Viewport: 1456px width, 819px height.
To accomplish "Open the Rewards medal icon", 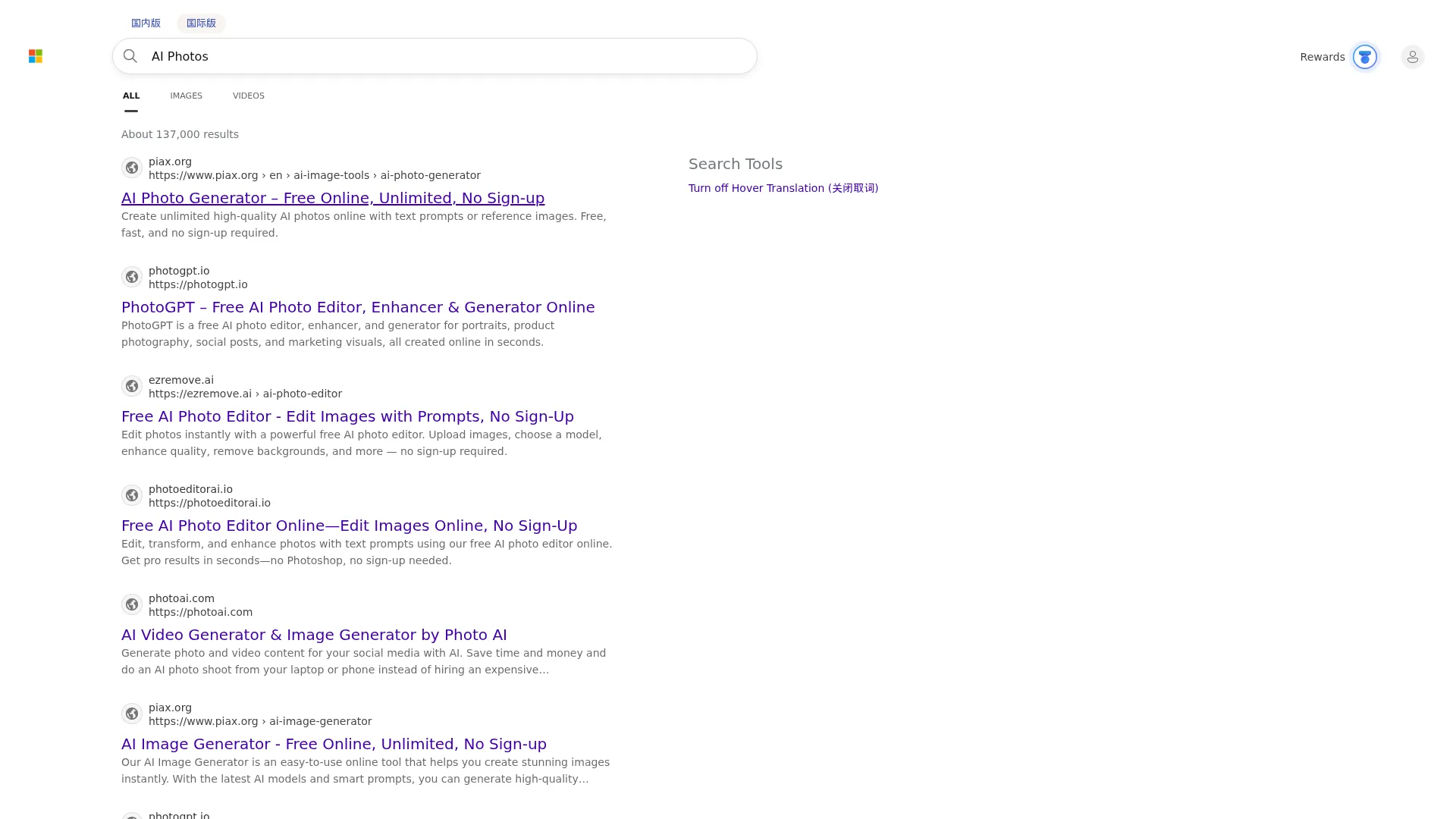I will tap(1364, 57).
